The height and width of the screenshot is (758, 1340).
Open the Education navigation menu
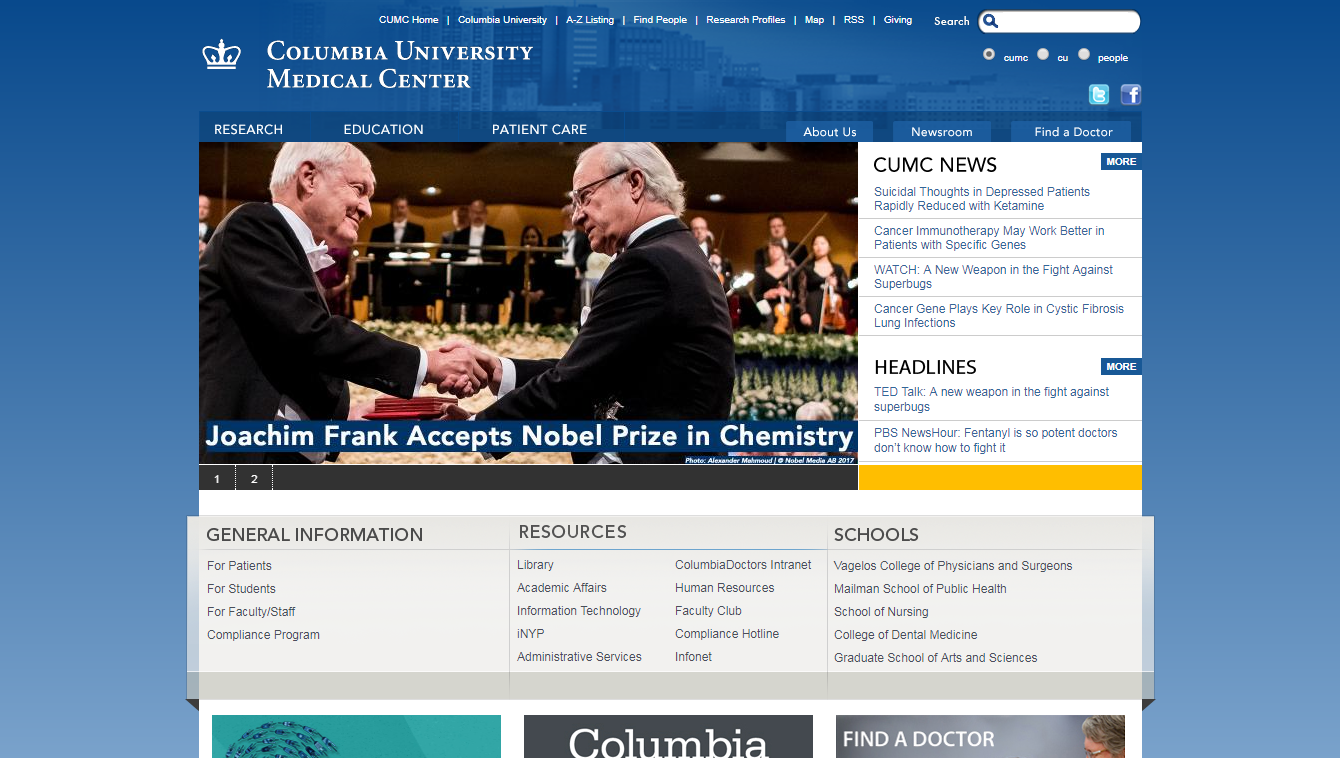tap(384, 129)
